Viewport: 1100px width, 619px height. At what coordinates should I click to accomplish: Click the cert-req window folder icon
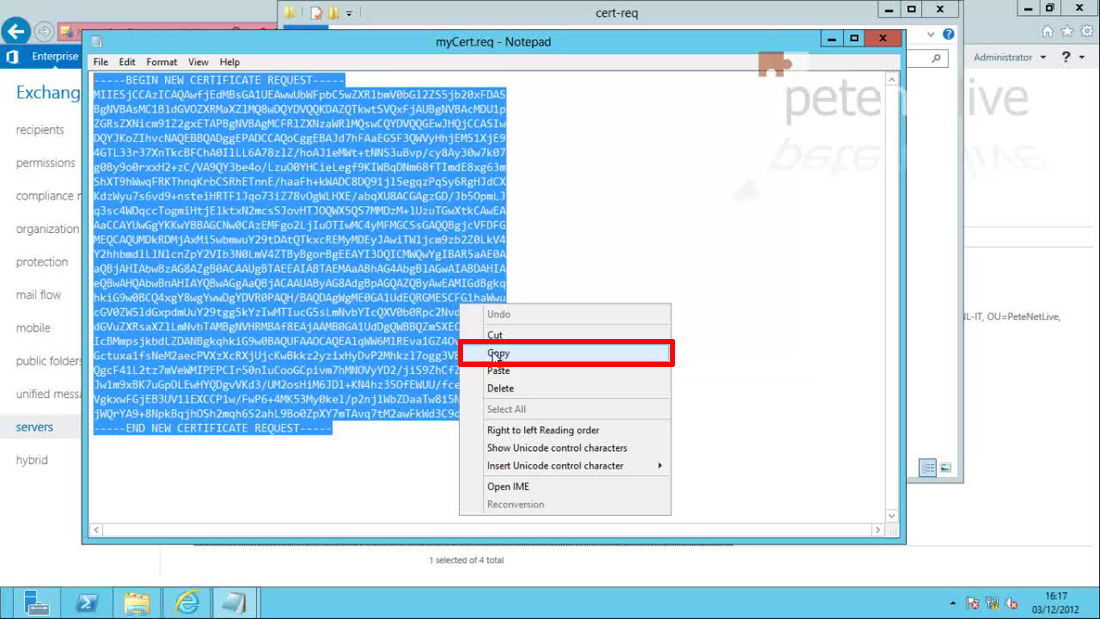click(x=290, y=13)
